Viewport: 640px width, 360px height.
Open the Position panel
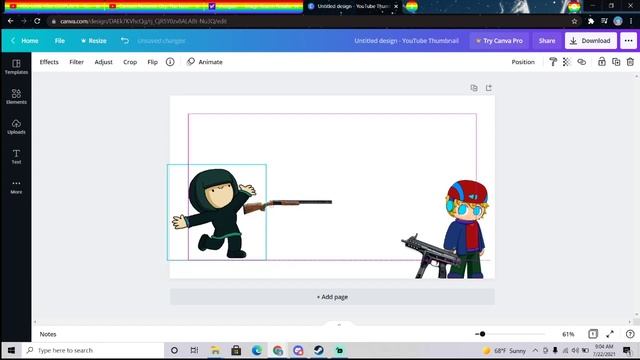click(x=523, y=62)
